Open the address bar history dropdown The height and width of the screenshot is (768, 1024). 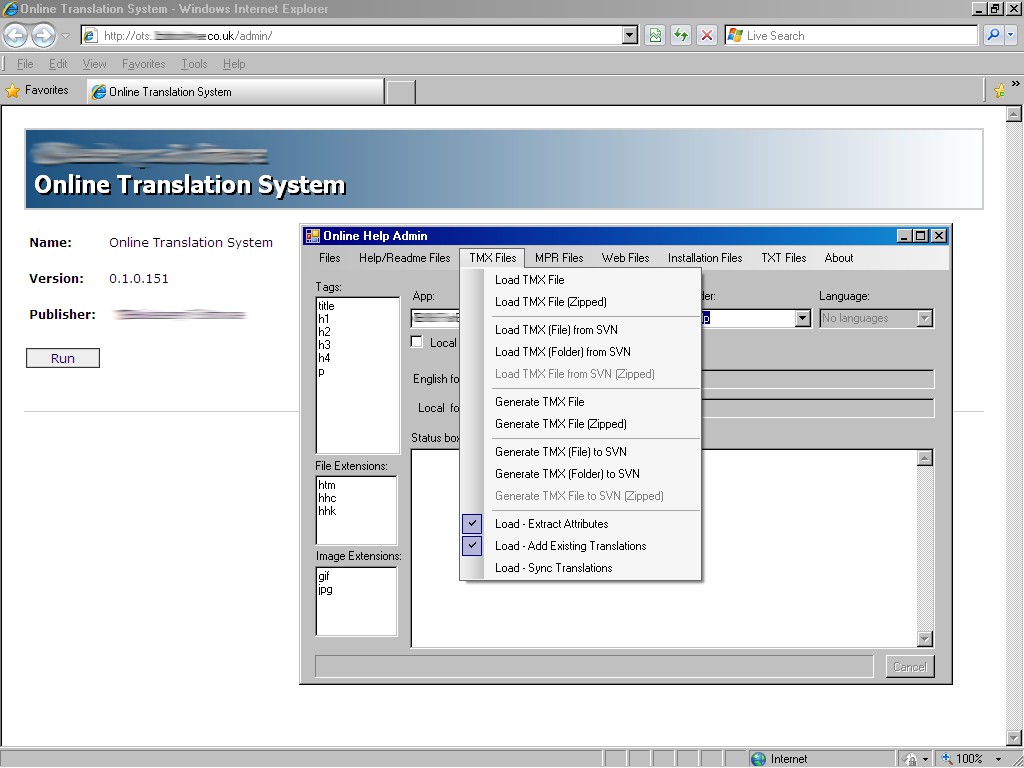tap(629, 35)
